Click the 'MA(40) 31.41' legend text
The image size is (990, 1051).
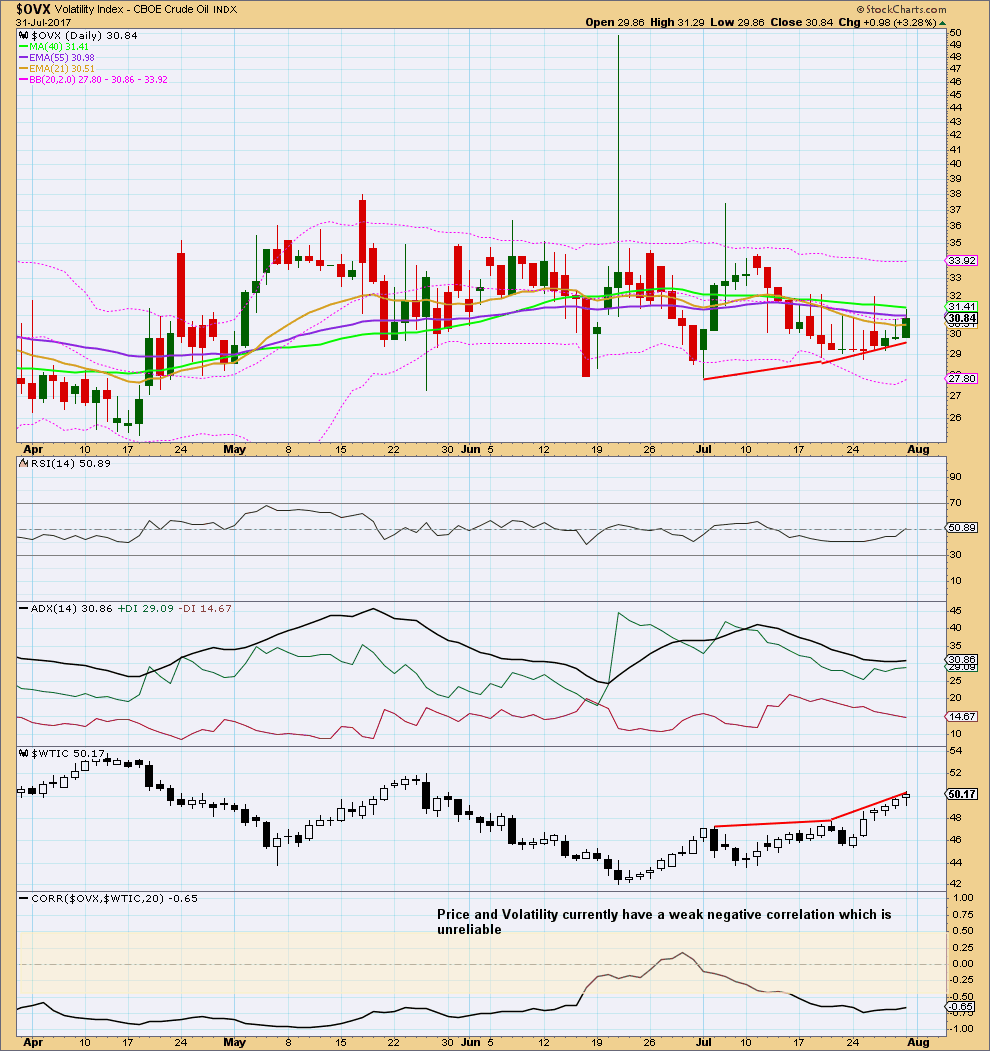point(59,47)
